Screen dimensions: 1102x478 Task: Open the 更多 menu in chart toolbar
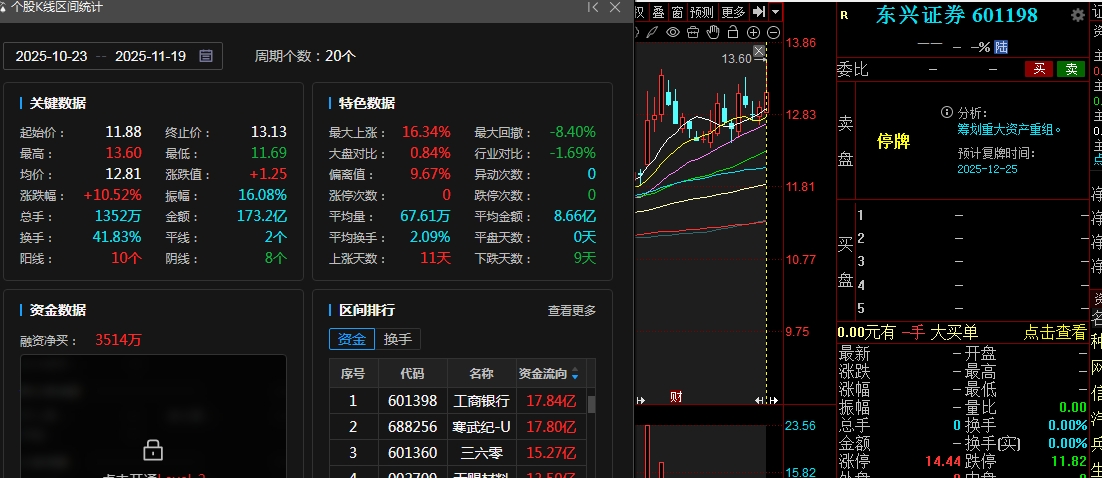coord(733,12)
